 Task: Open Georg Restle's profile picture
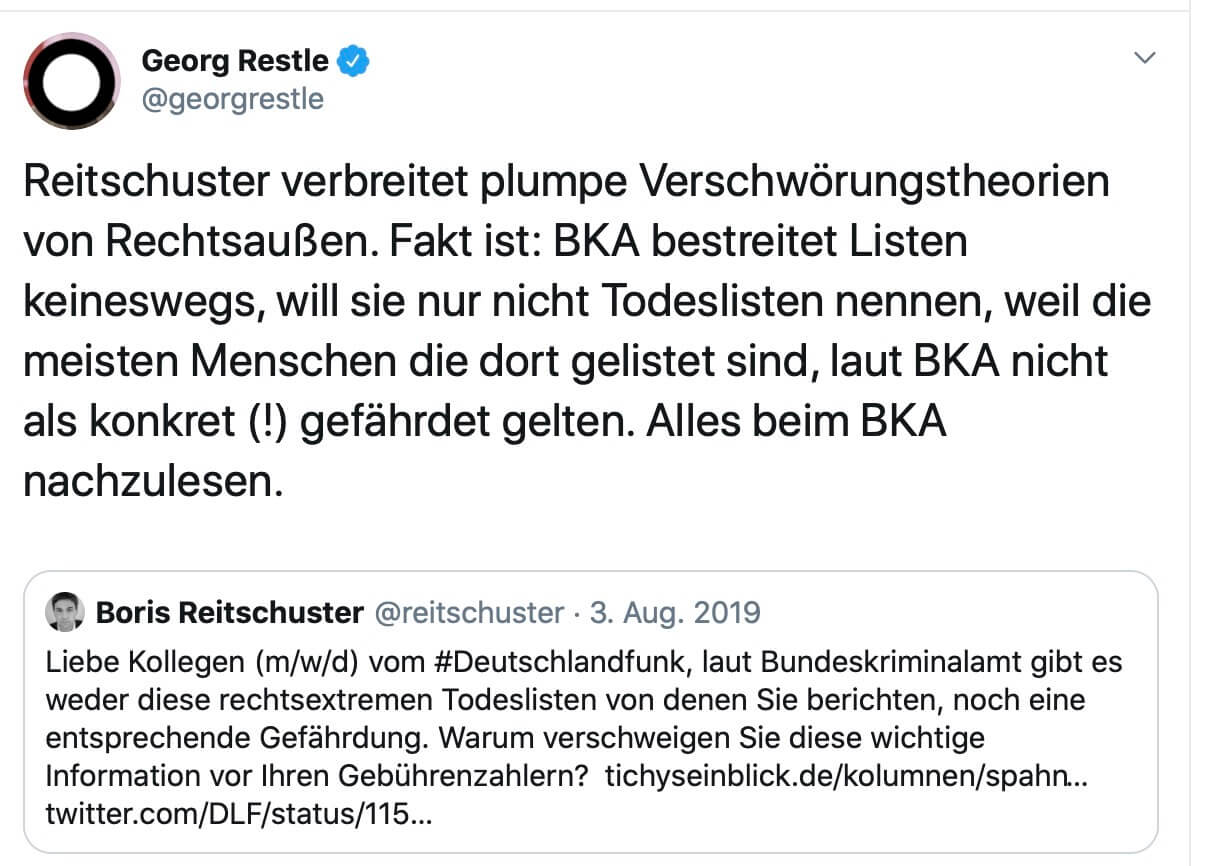coord(72,80)
